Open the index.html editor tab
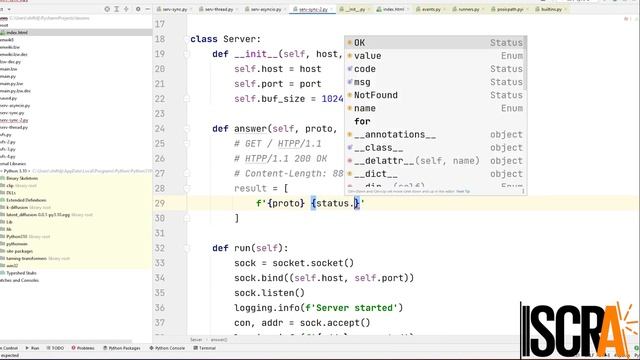Screen dimensions: 640x360 click(x=392, y=9)
